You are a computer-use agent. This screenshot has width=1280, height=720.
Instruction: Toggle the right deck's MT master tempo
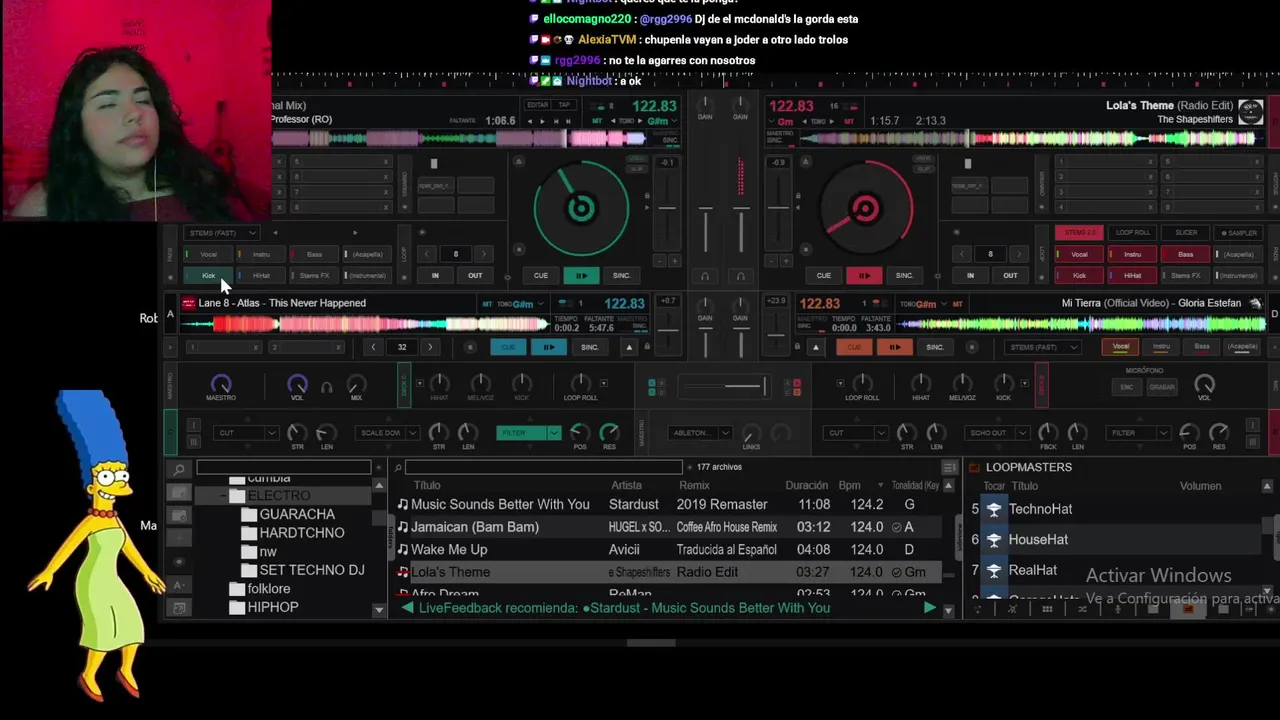pyautogui.click(x=849, y=121)
